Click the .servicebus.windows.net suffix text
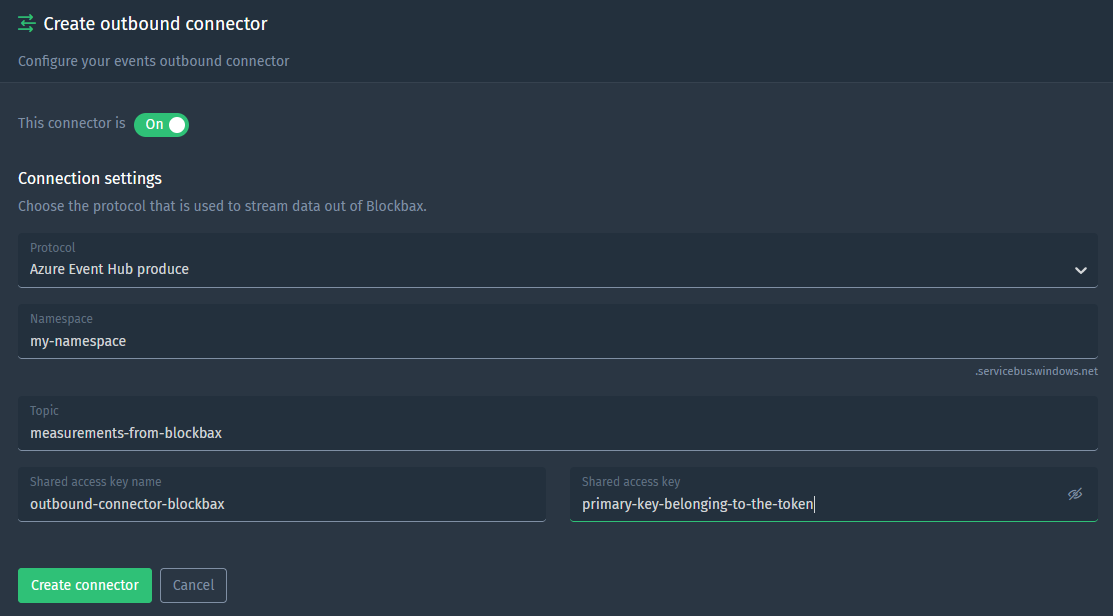The height and width of the screenshot is (616, 1113). pyautogui.click(x=1036, y=371)
